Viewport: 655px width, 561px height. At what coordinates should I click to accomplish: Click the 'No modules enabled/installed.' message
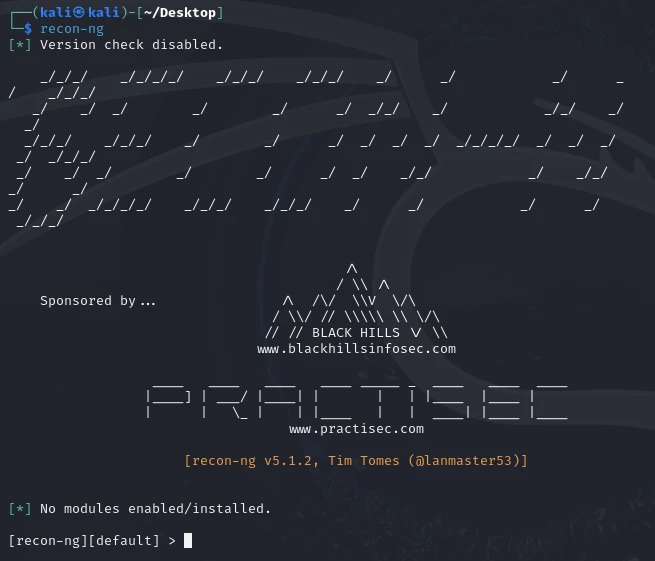[x=155, y=508]
